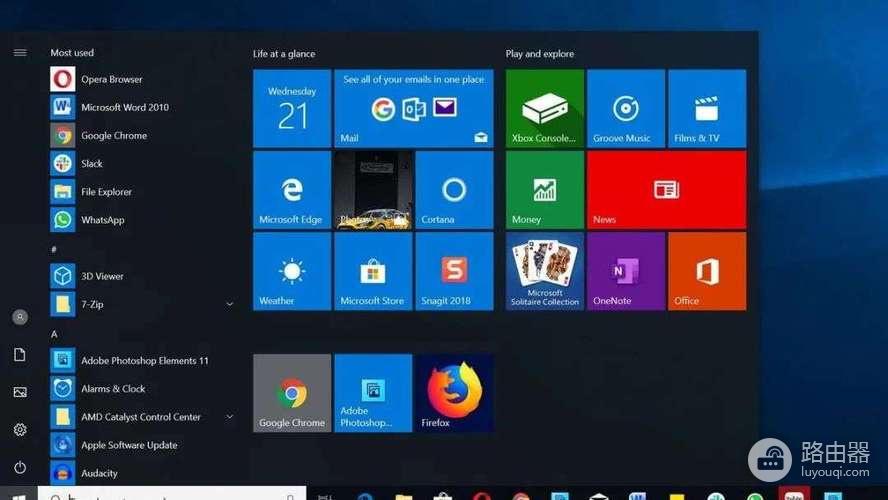
Task: Launch the Google Chrome tile
Action: [292, 393]
